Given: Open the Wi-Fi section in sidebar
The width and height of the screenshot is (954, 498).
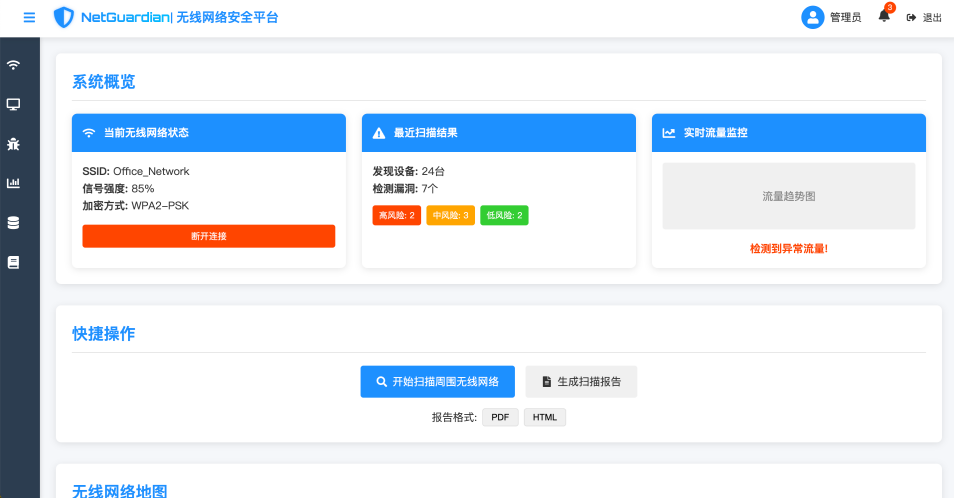Looking at the screenshot, I should 13,65.
